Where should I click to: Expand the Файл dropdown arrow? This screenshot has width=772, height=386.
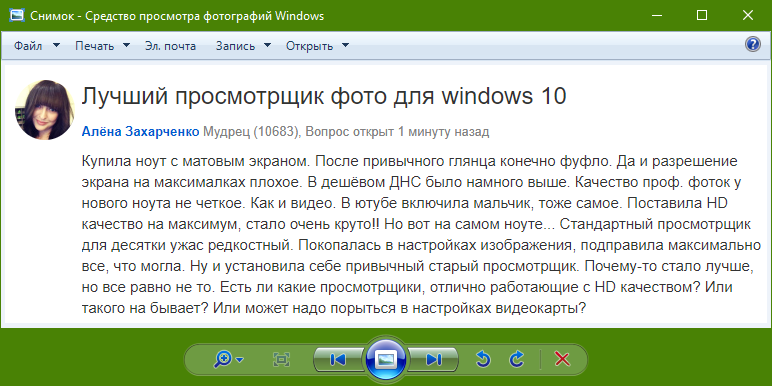56,45
